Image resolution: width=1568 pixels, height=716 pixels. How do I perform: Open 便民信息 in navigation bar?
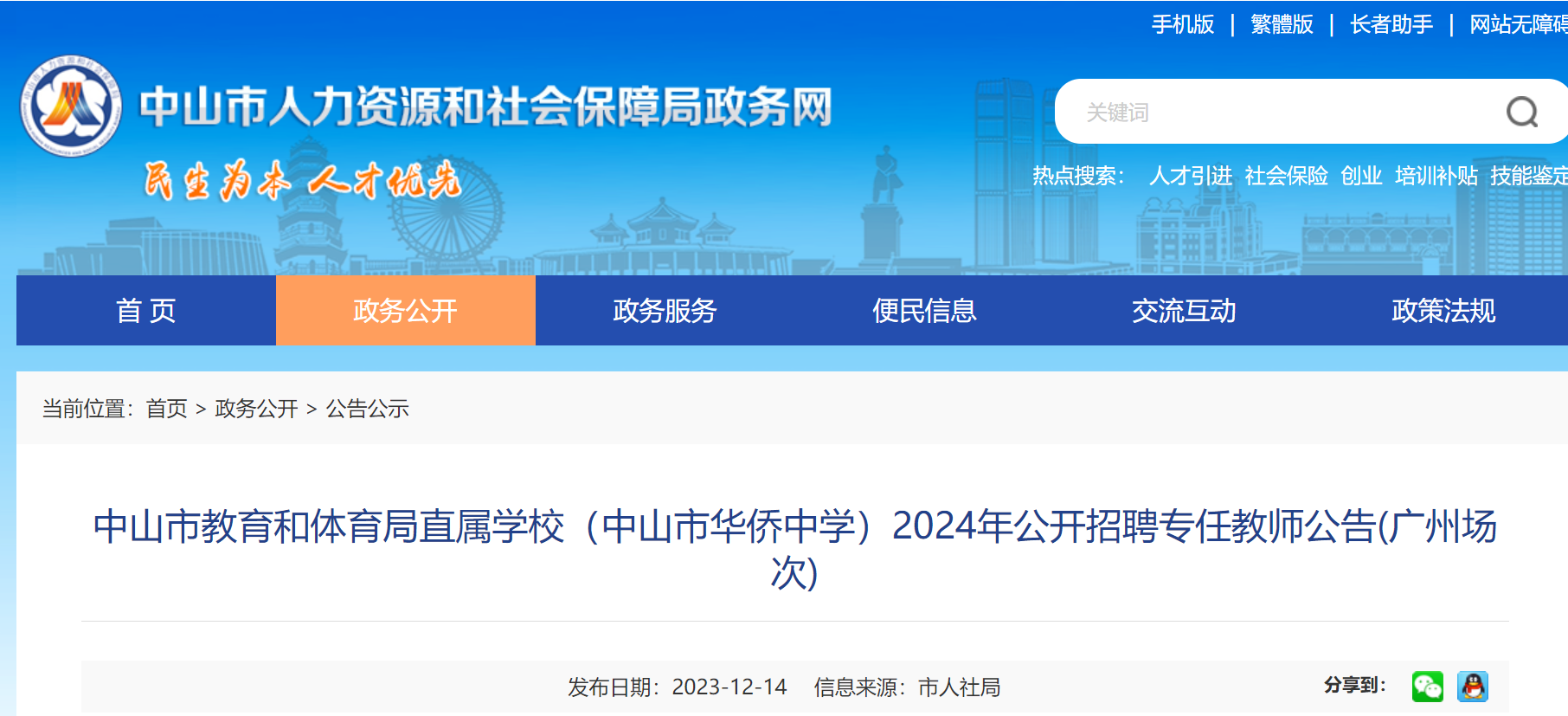(x=925, y=310)
